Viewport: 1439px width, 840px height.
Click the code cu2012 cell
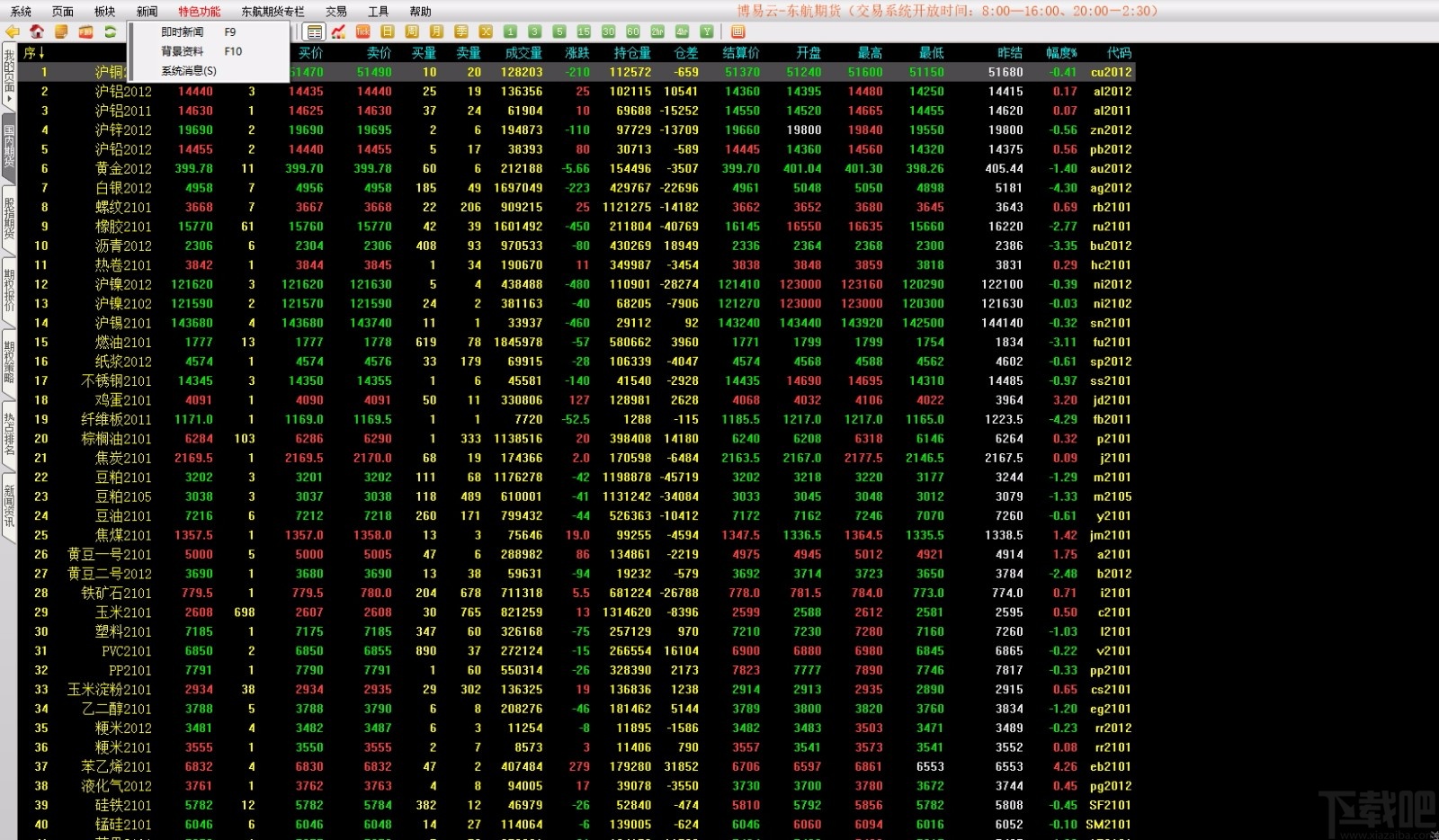click(x=1112, y=72)
